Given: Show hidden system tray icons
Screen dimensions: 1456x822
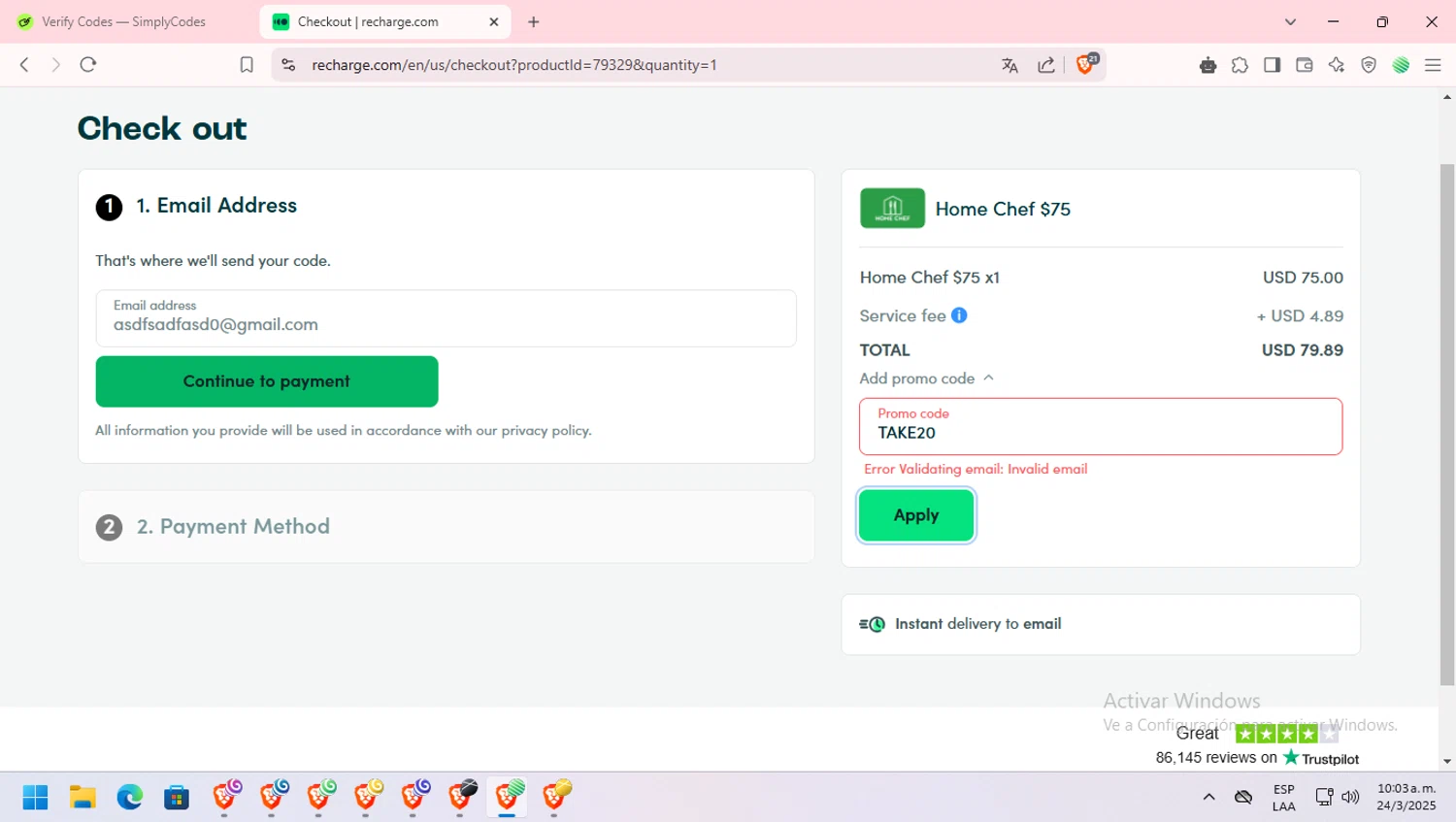Looking at the screenshot, I should tap(1208, 797).
